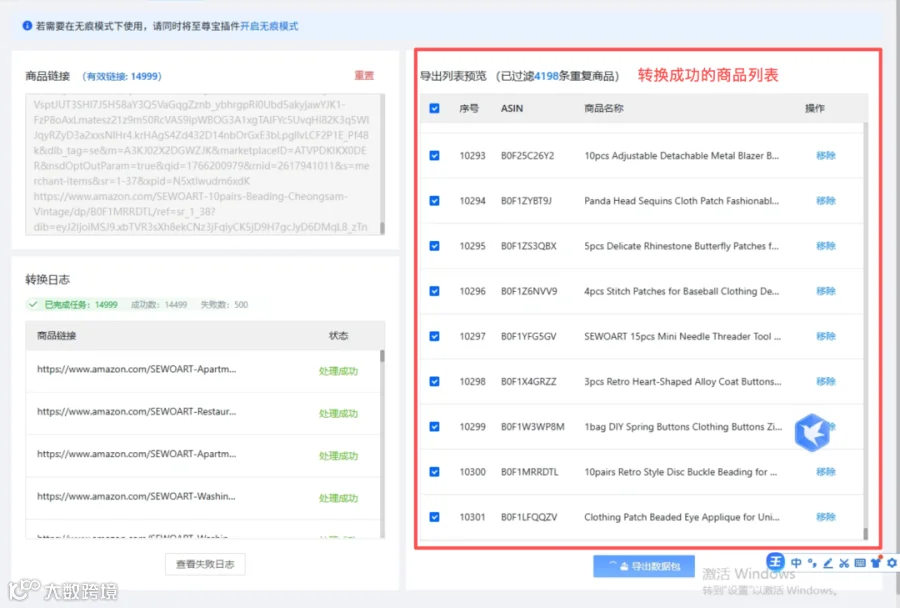Image resolution: width=900 pixels, height=608 pixels.
Task: Click the 4198 filtered duplicates number
Action: (546, 76)
